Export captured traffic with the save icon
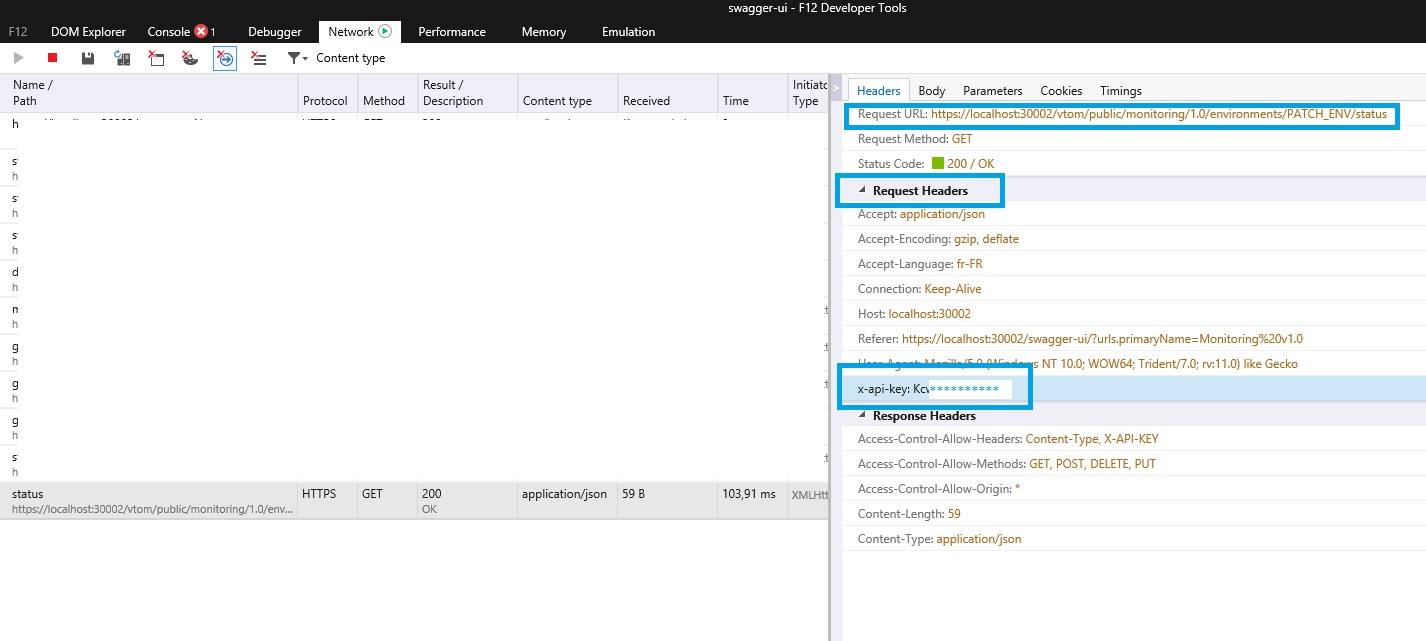The image size is (1426, 641). (x=88, y=59)
